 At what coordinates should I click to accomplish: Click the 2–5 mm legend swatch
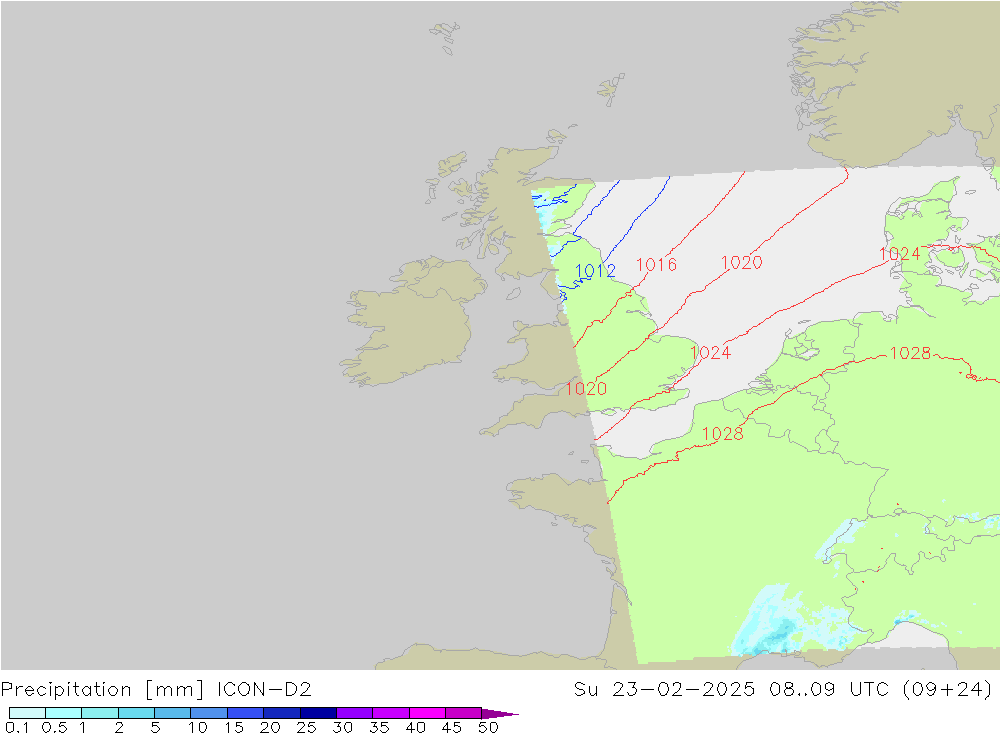coord(136,713)
